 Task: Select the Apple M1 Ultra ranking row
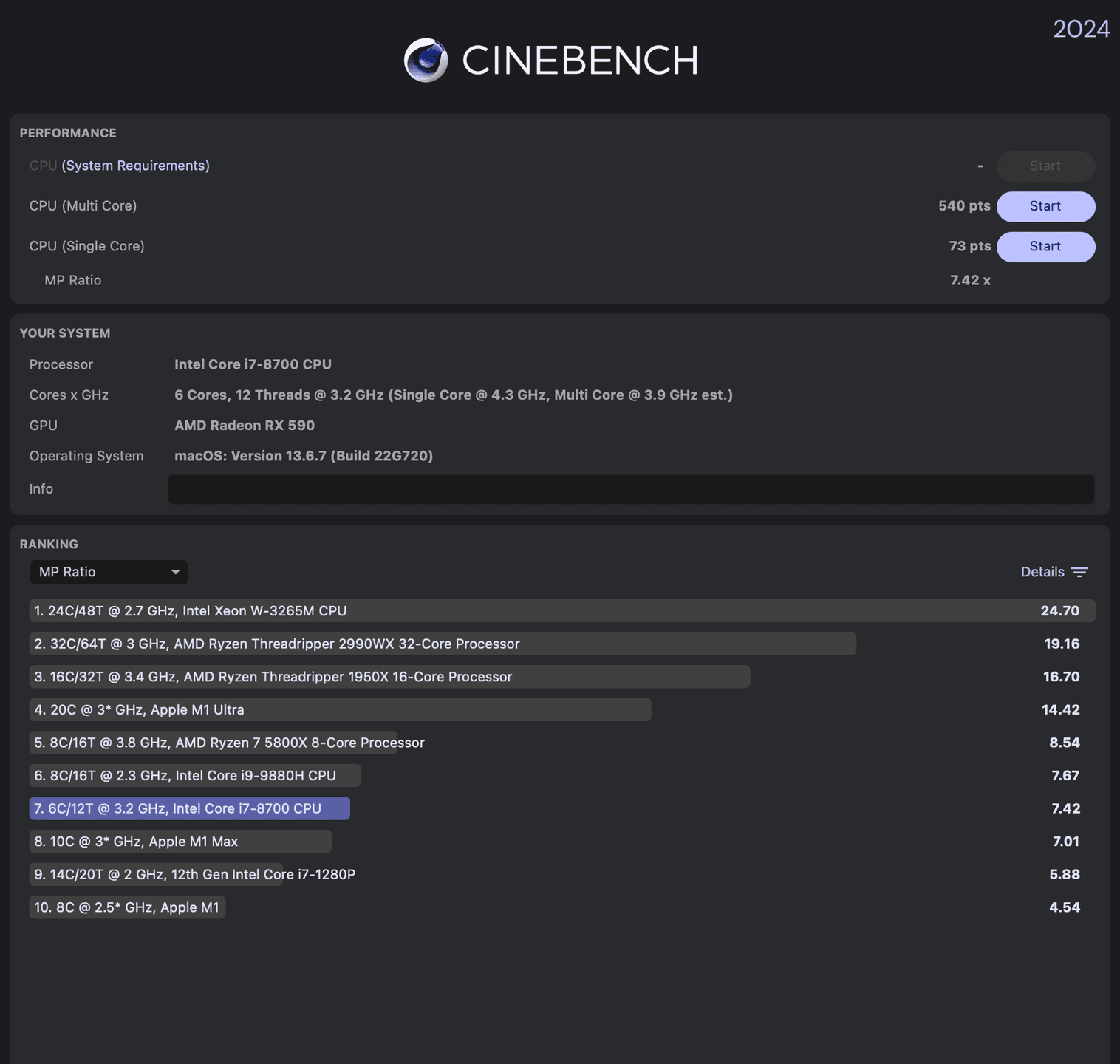[x=561, y=709]
